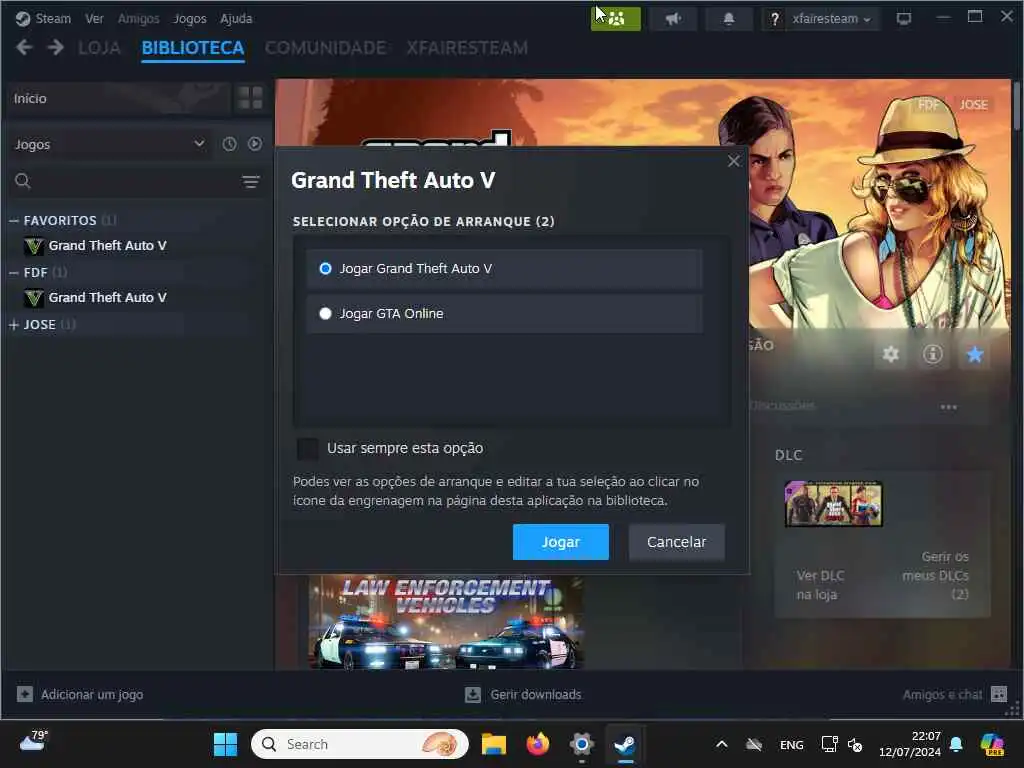The width and height of the screenshot is (1024, 768).
Task: Click the question mark help icon
Action: tap(775, 19)
